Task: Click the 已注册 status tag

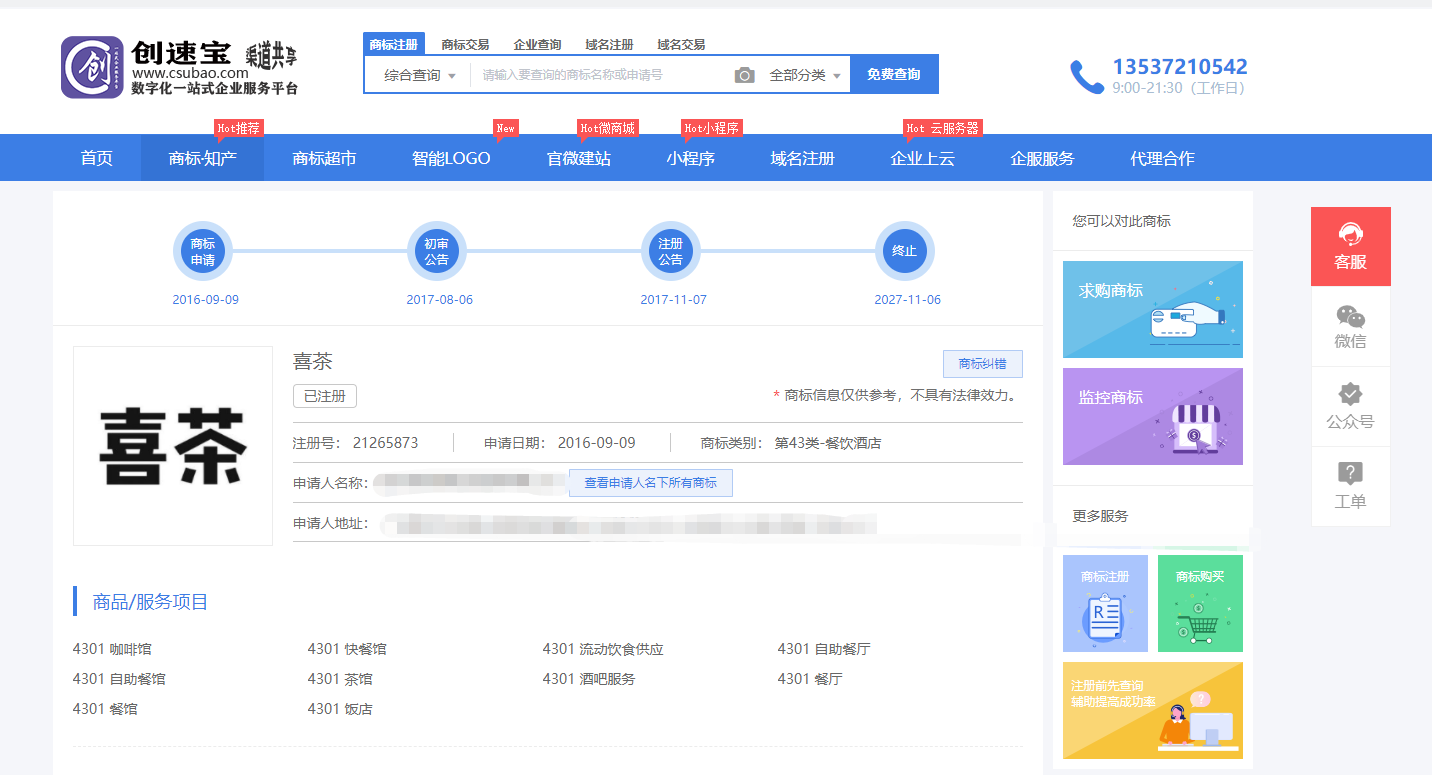Action: click(325, 396)
